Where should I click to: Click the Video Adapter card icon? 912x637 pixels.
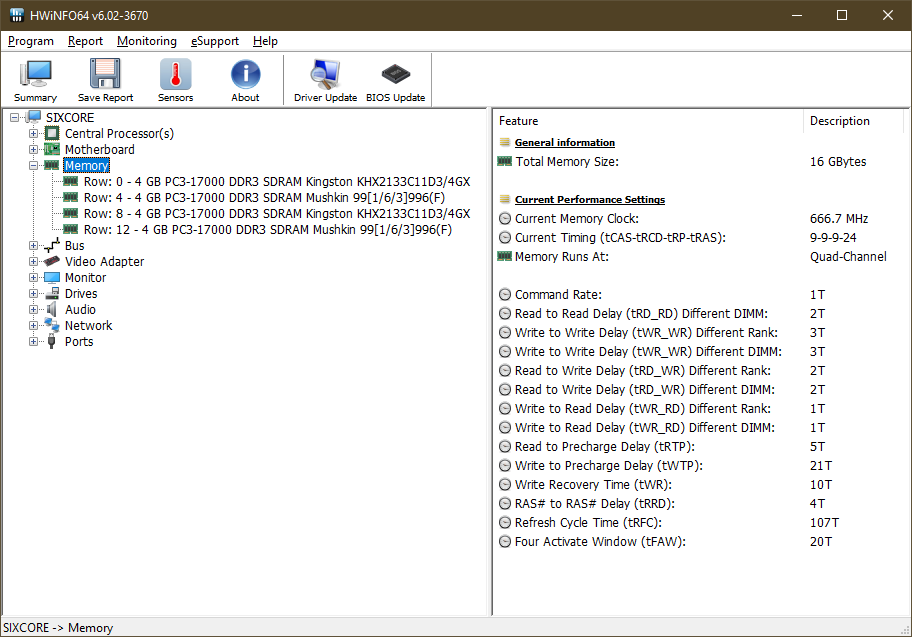tap(52, 261)
